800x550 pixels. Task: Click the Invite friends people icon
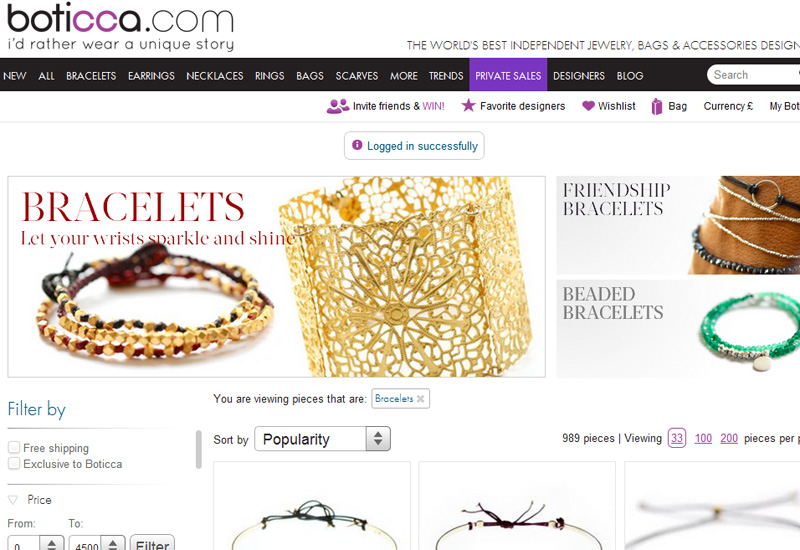338,106
